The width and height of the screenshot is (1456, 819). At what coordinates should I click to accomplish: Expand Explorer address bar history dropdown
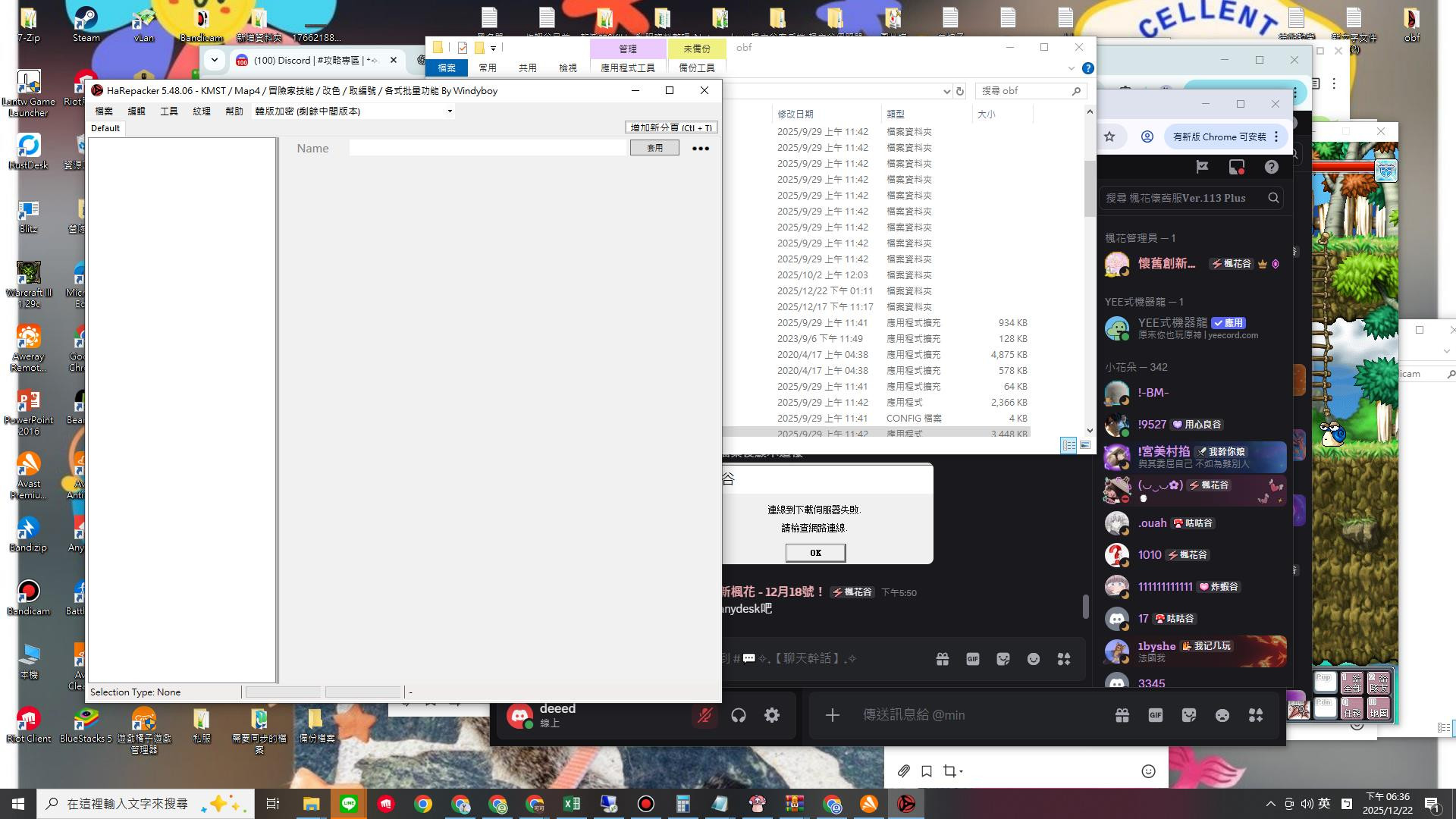pos(946,91)
